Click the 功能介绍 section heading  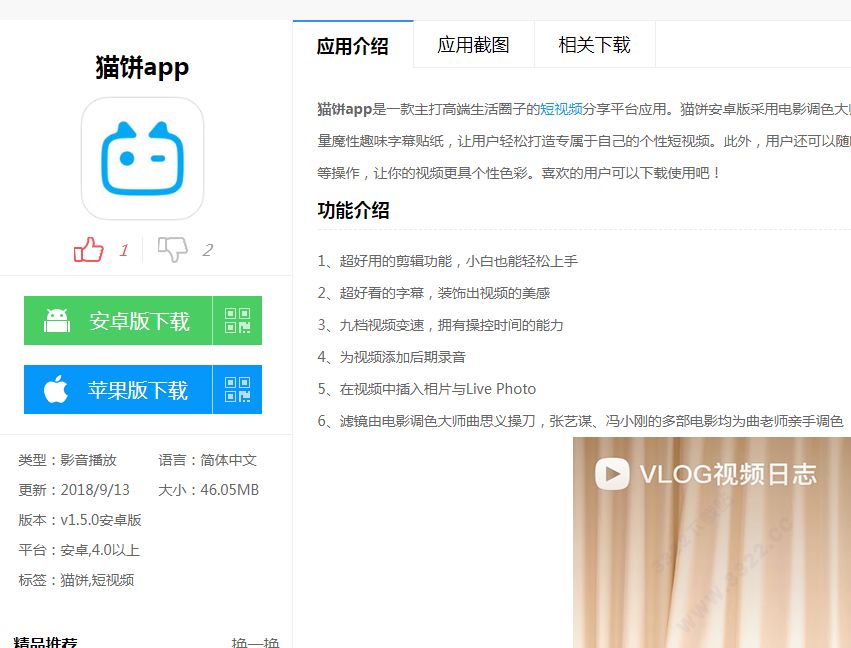353,210
